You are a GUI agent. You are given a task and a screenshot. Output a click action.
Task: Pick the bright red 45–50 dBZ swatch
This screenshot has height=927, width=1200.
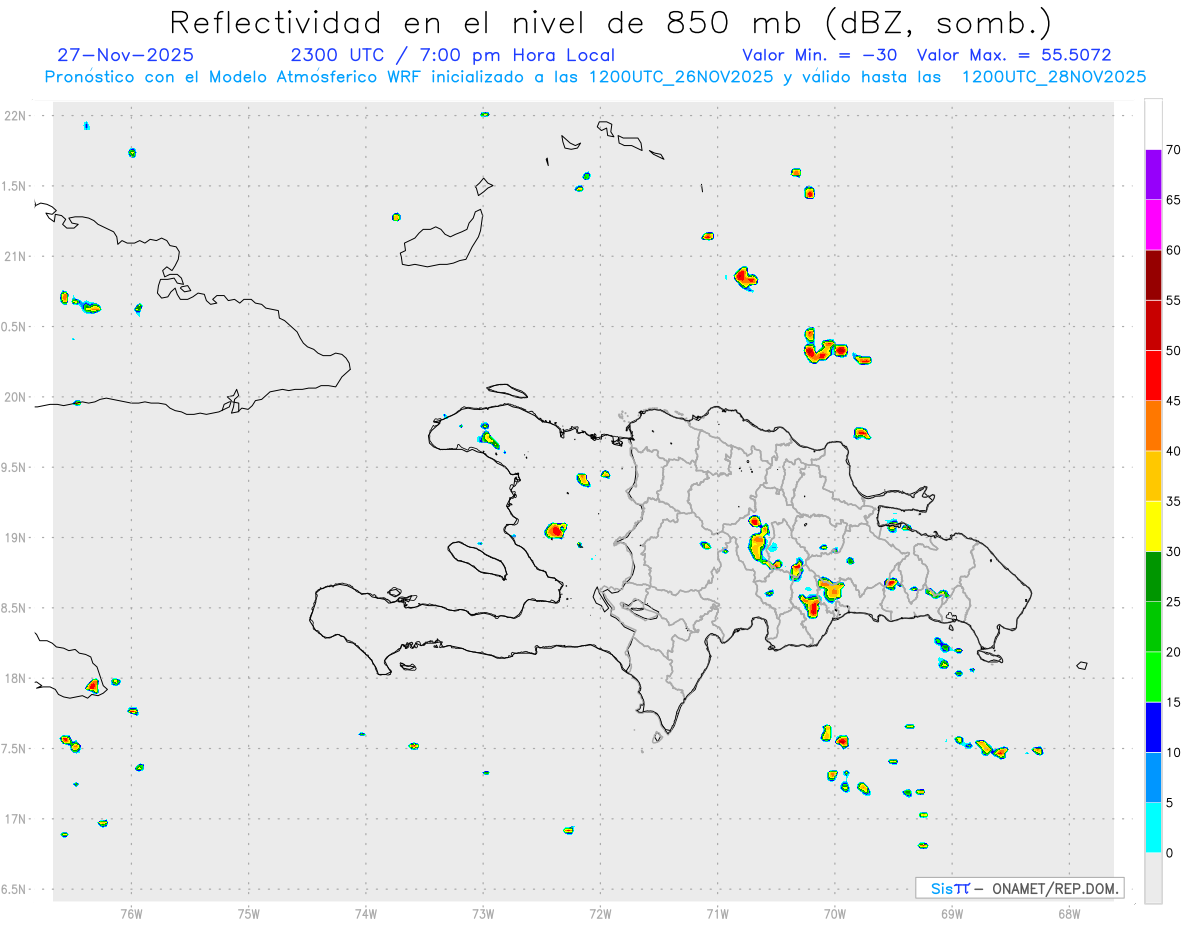1153,376
